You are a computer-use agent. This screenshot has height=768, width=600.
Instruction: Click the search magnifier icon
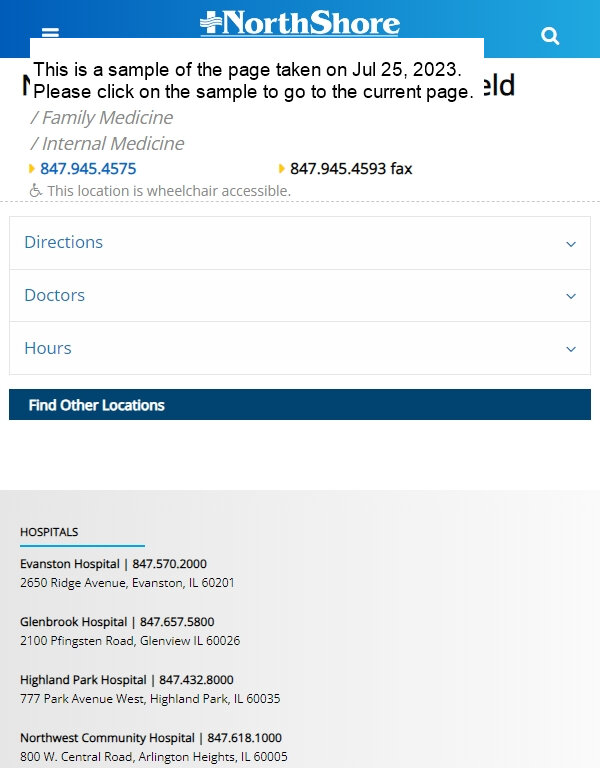tap(550, 36)
